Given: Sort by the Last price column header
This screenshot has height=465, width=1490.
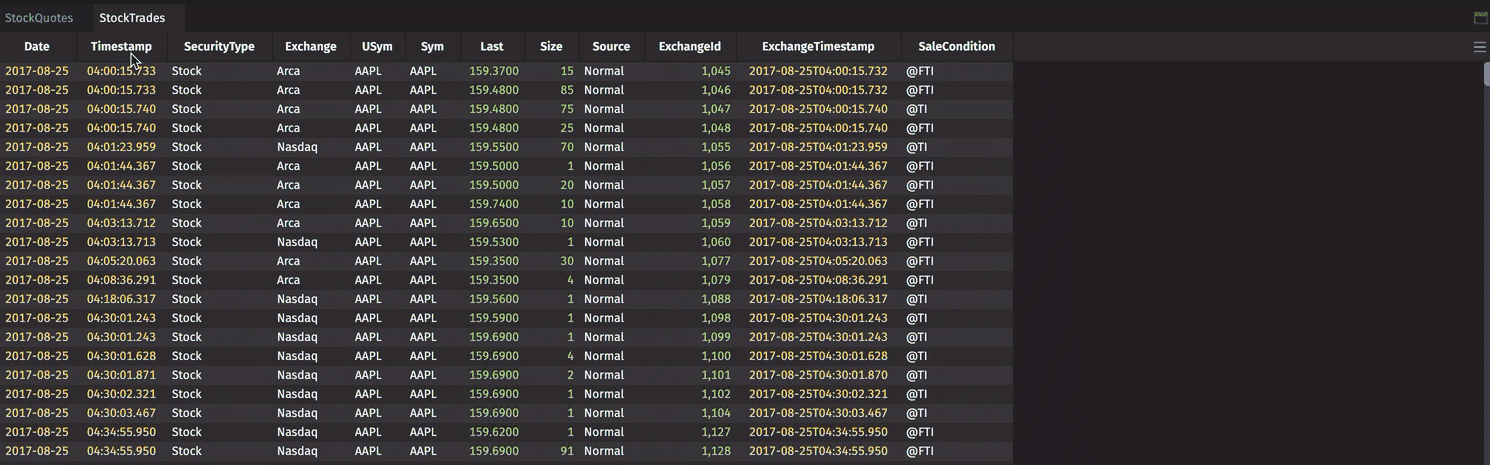Looking at the screenshot, I should coord(492,47).
